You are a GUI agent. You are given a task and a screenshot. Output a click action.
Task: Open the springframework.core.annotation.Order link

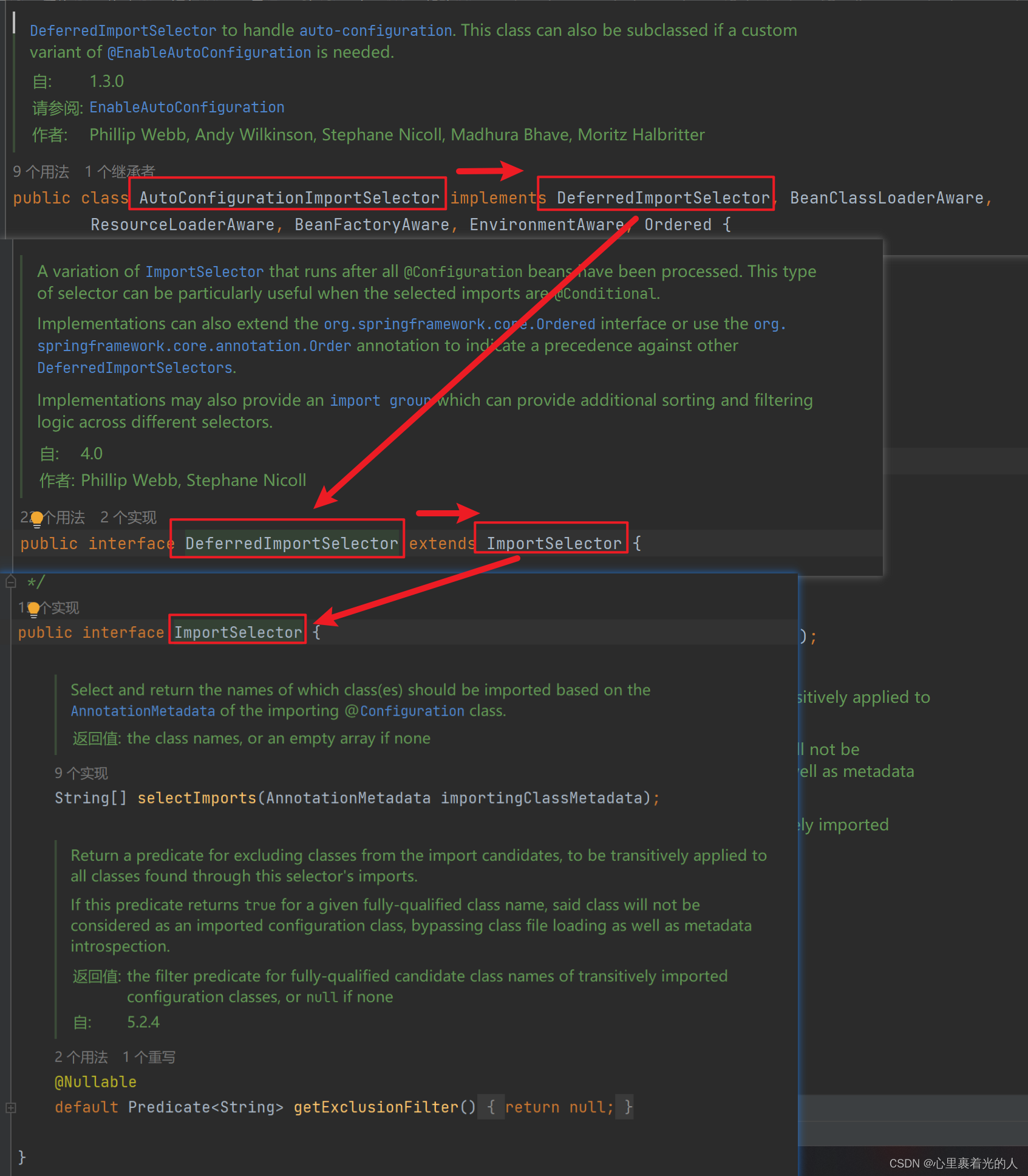click(x=194, y=346)
